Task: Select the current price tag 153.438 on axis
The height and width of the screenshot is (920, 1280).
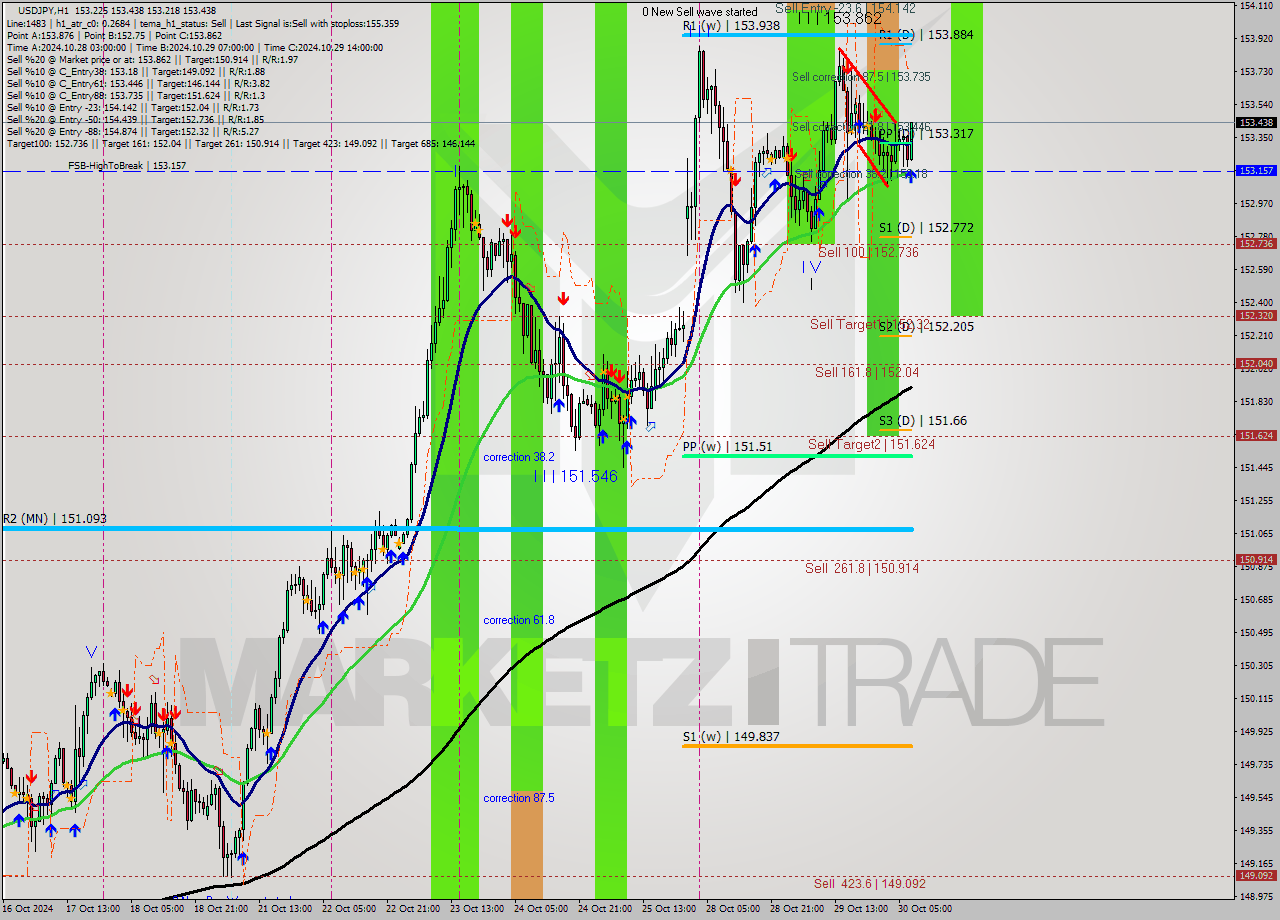Action: coord(1256,123)
